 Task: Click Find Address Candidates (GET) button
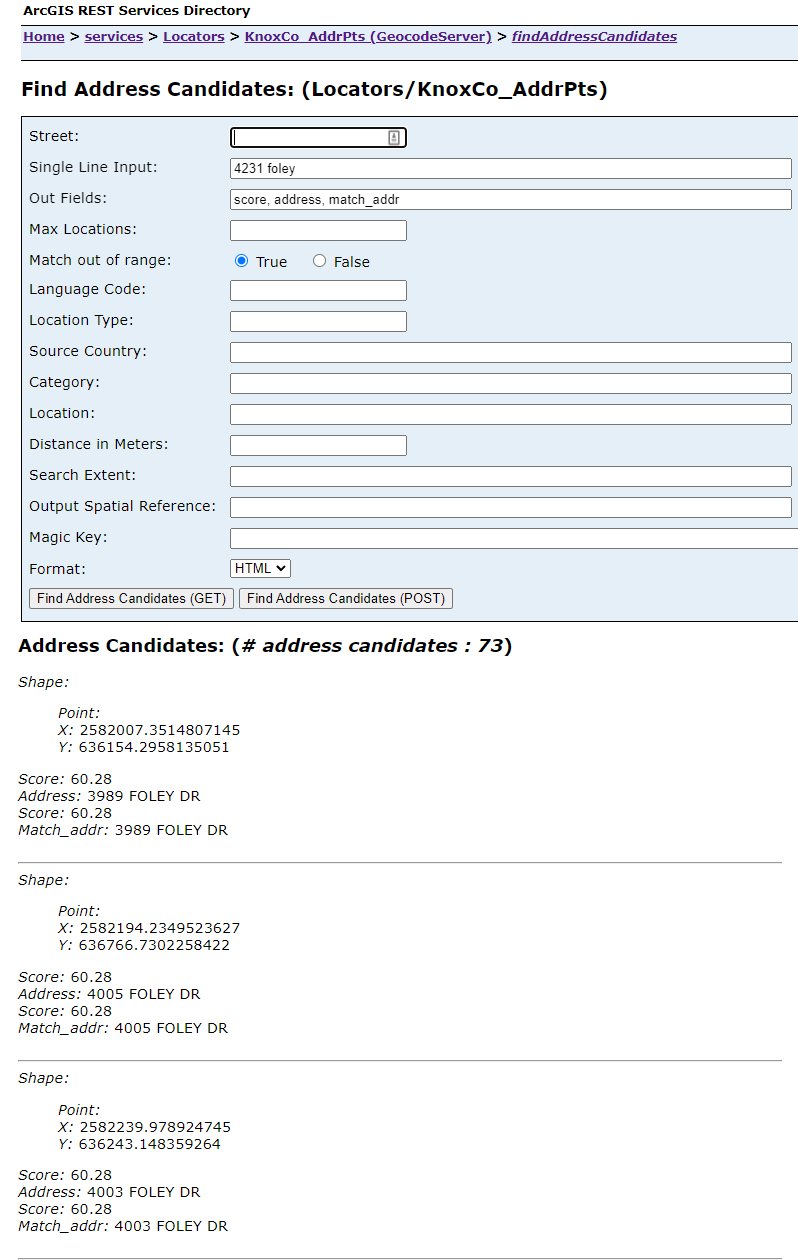click(x=132, y=598)
